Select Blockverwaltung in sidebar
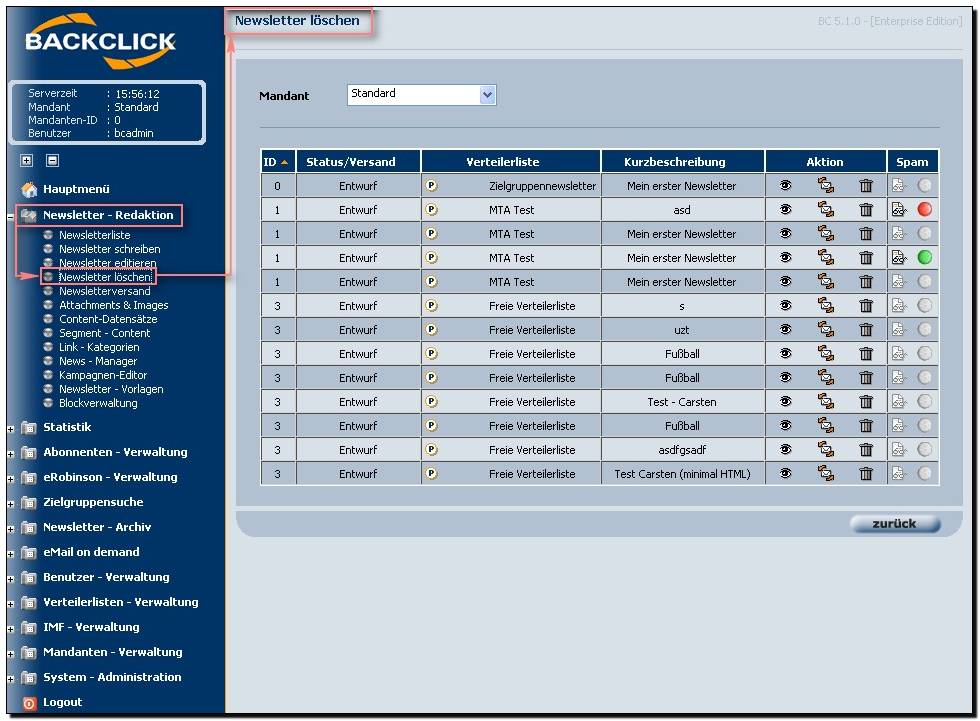980x721 pixels. 98,403
